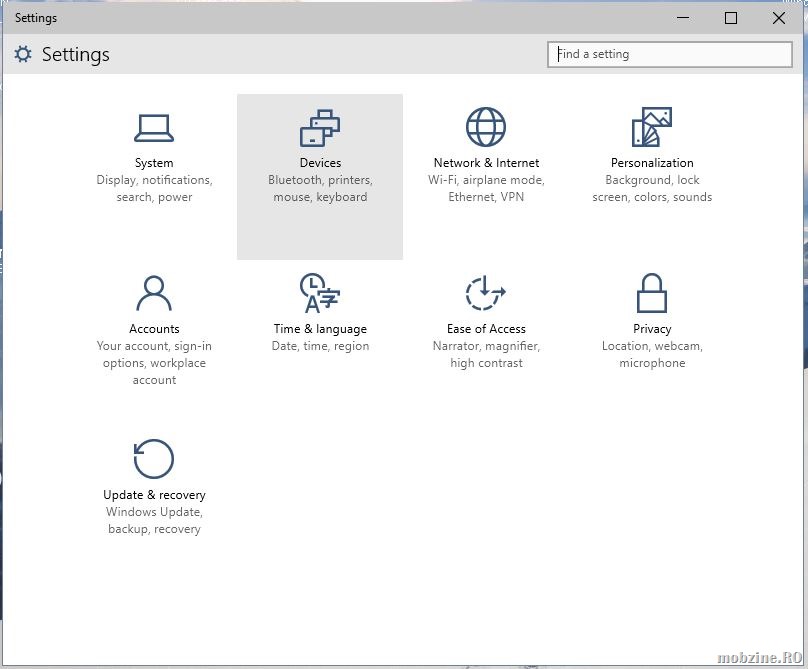The image size is (808, 669).
Task: Click the Accounts person icon
Action: [154, 293]
